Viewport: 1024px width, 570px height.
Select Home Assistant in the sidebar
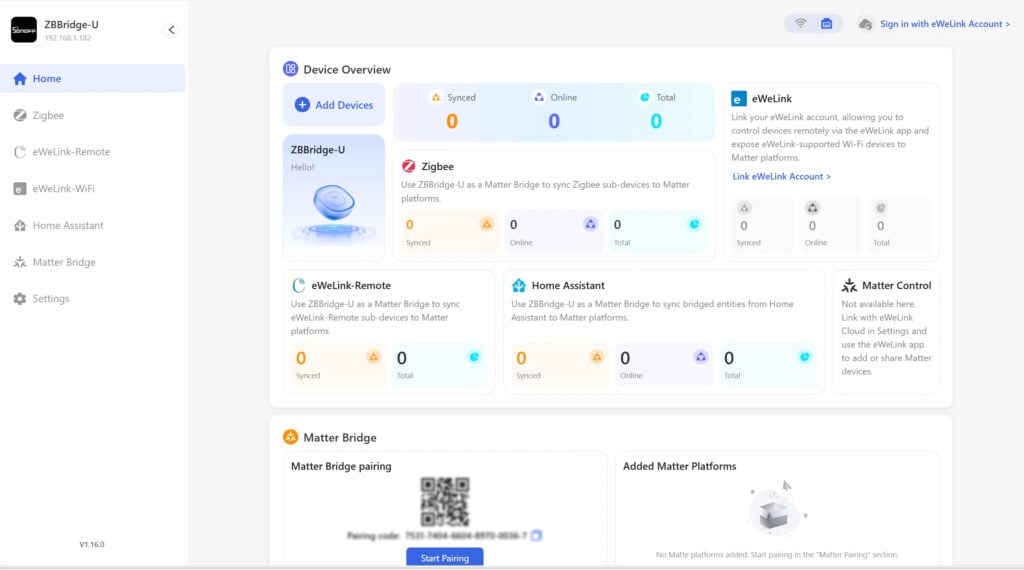point(93,225)
